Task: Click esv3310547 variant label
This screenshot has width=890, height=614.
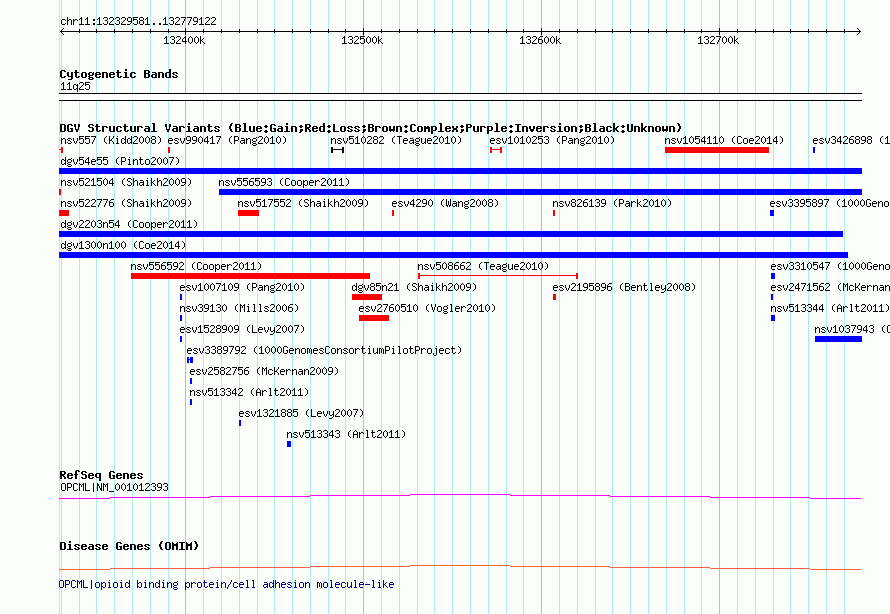Action: (830, 266)
